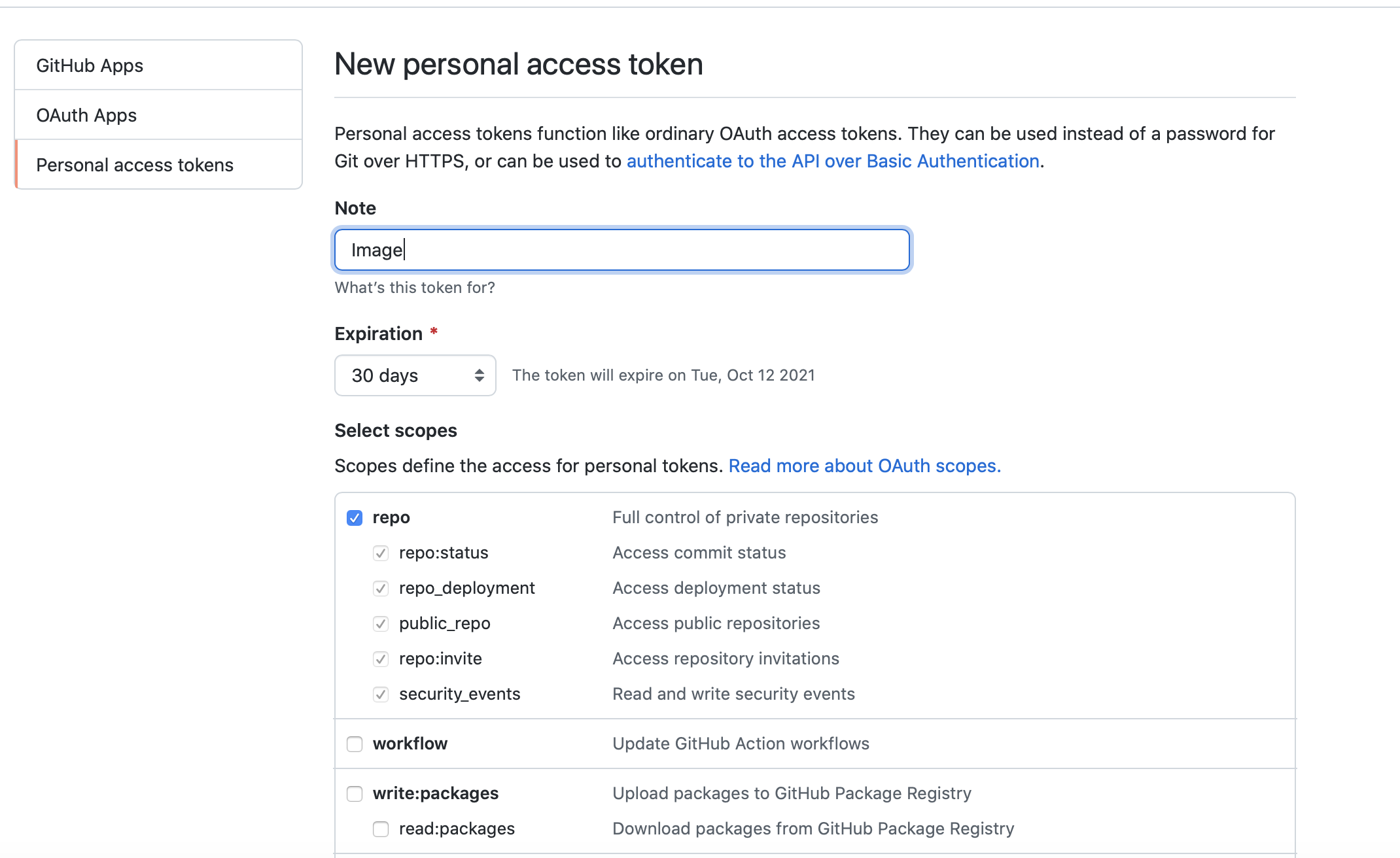Check the write:packages scope

355,794
